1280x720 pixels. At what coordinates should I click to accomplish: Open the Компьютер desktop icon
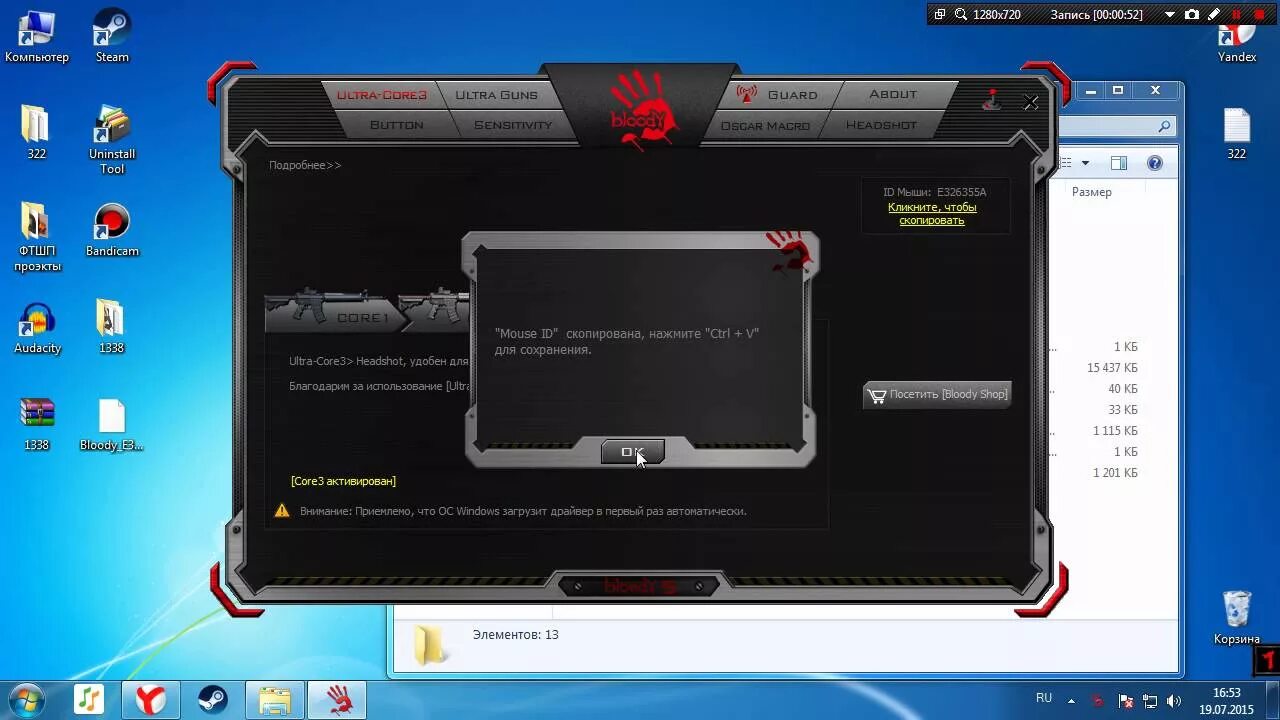(37, 37)
